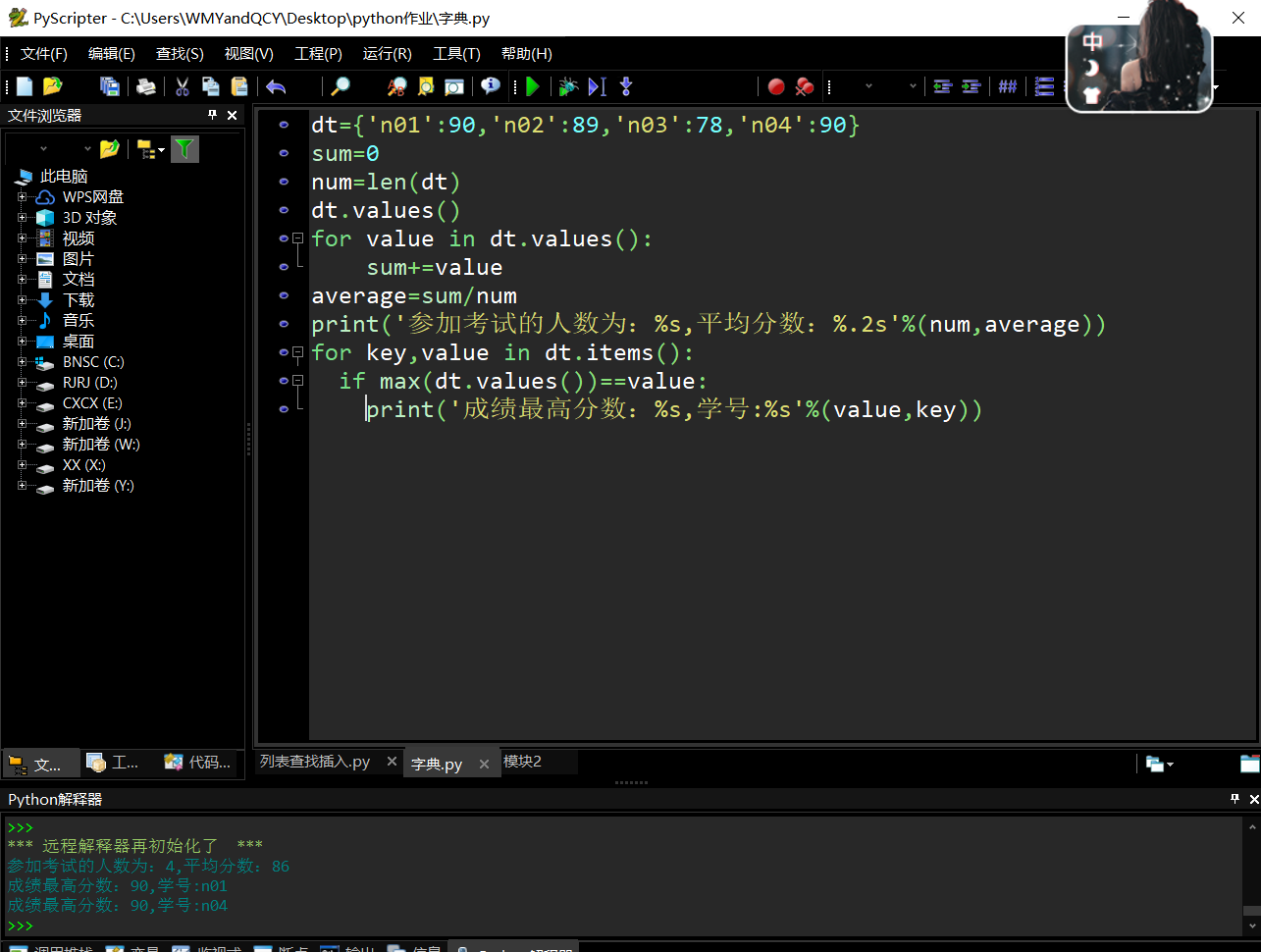Click the Indent block icon

tap(972, 86)
